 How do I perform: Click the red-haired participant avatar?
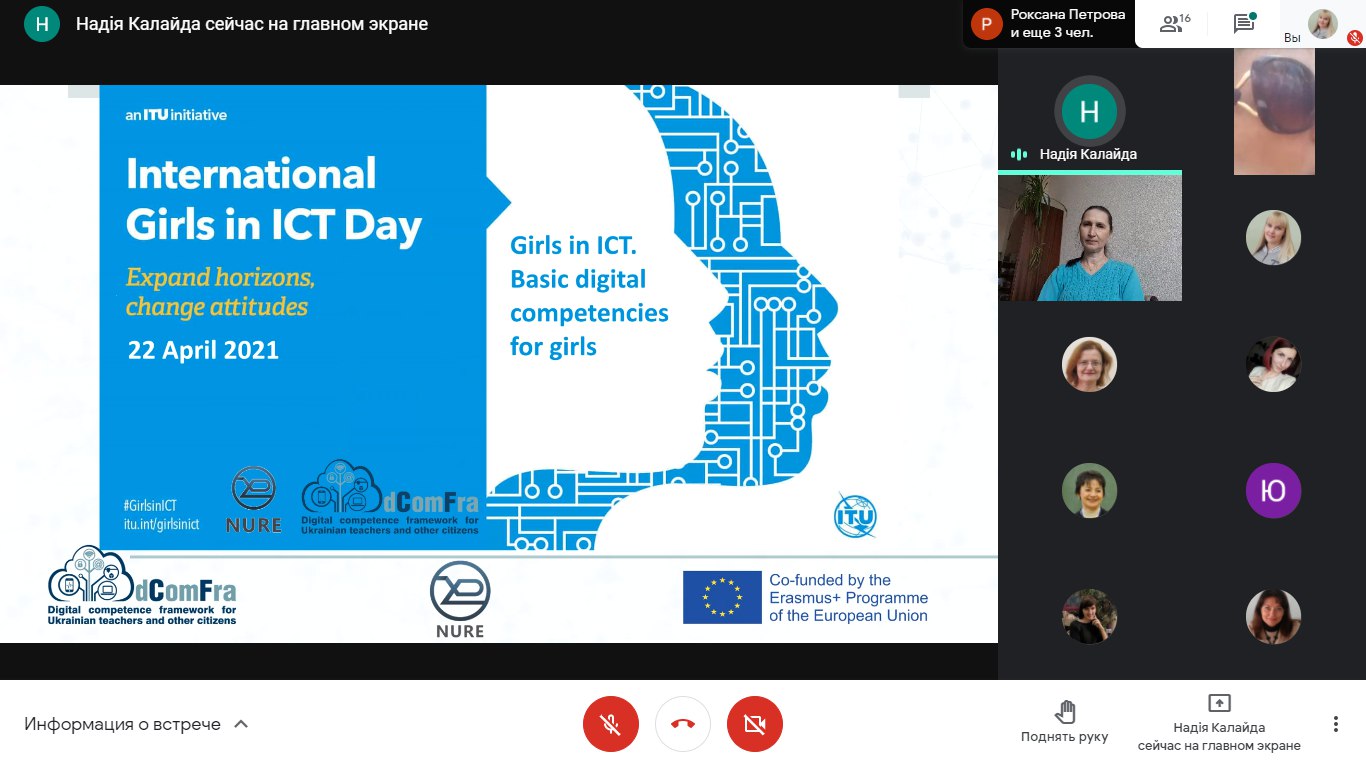point(1273,364)
